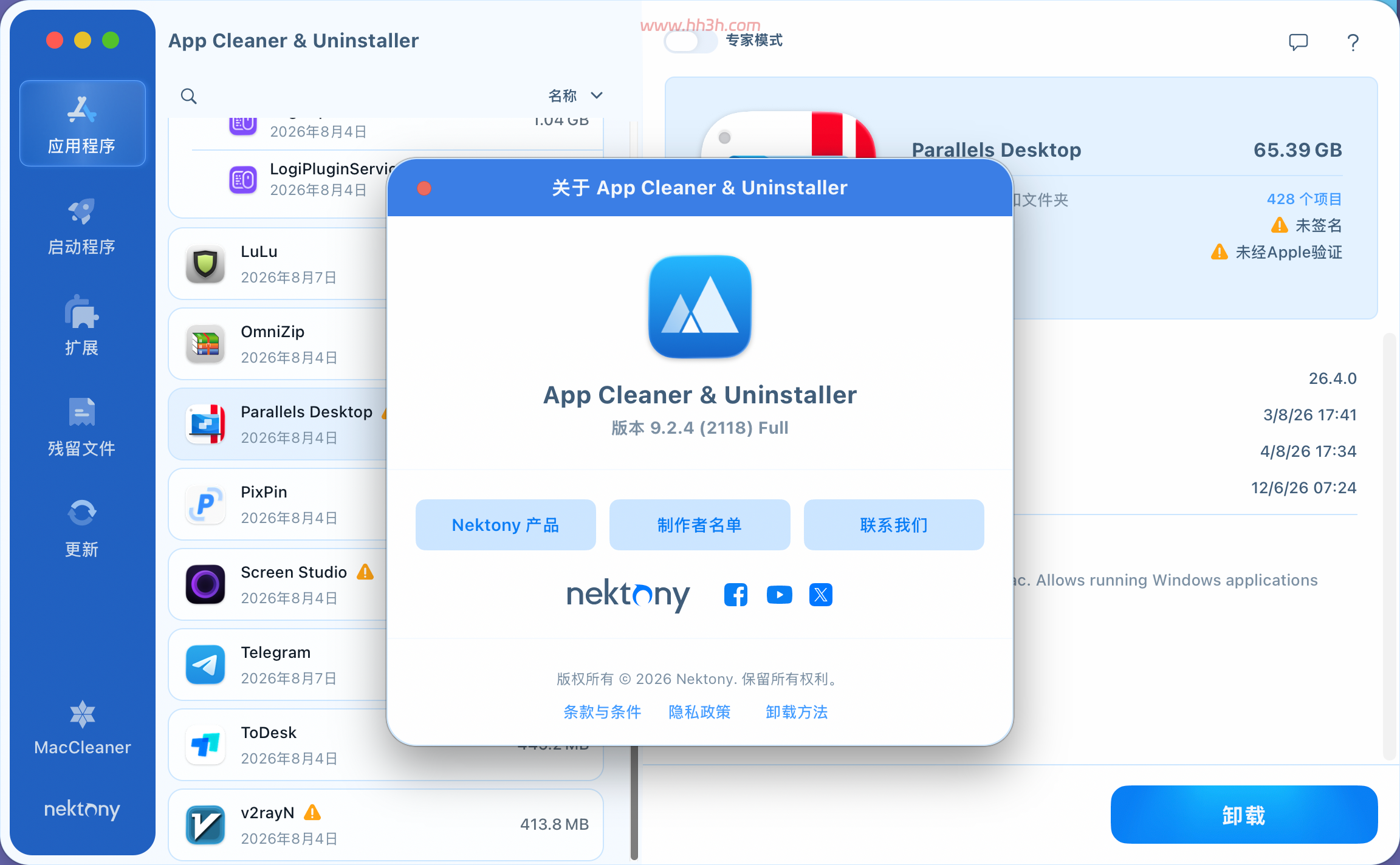1400x865 pixels.
Task: Open Nektony's Facebook page icon
Action: coord(736,595)
